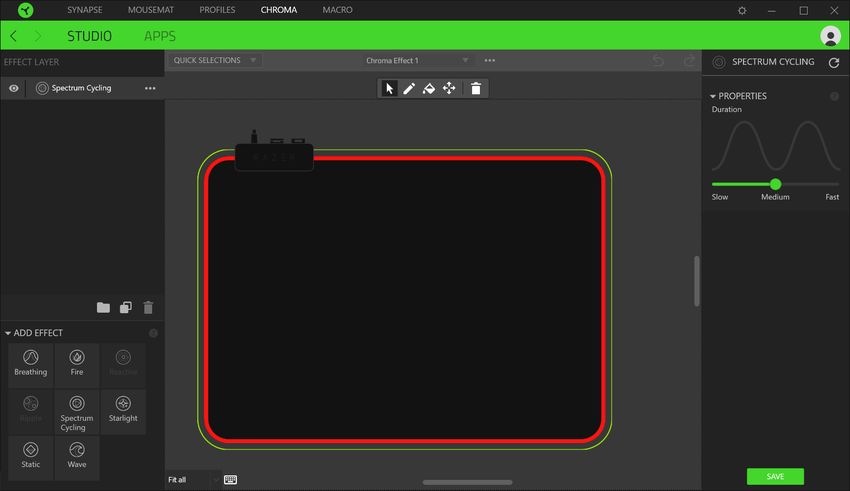Click the Duration slider handle
This screenshot has width=850, height=491.
(x=775, y=184)
